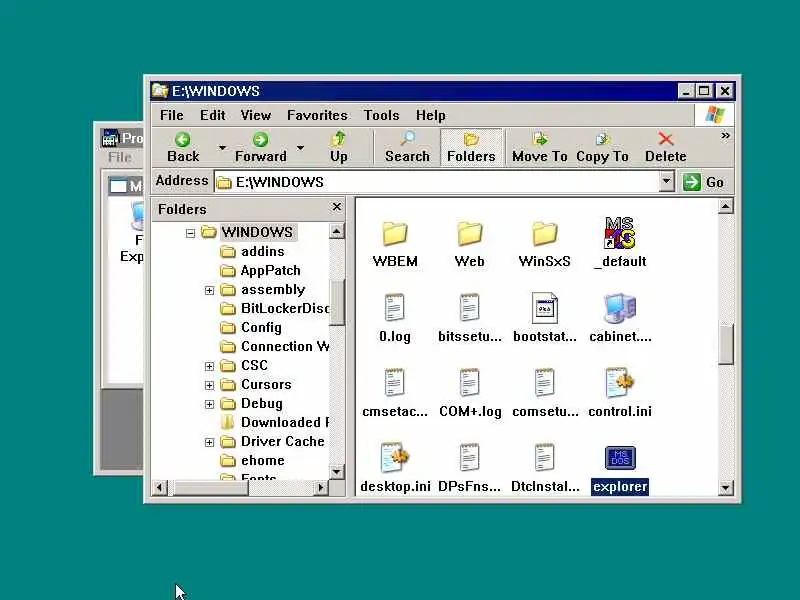Open the Edit menu
The width and height of the screenshot is (800, 600).
point(212,115)
